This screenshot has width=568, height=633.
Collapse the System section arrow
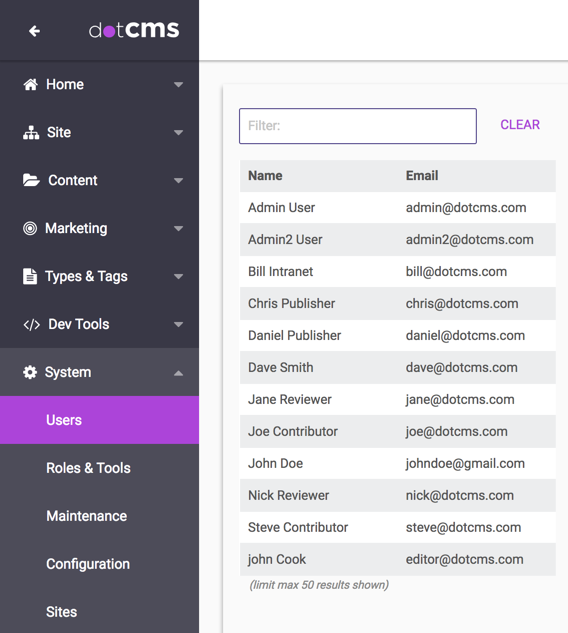click(178, 373)
